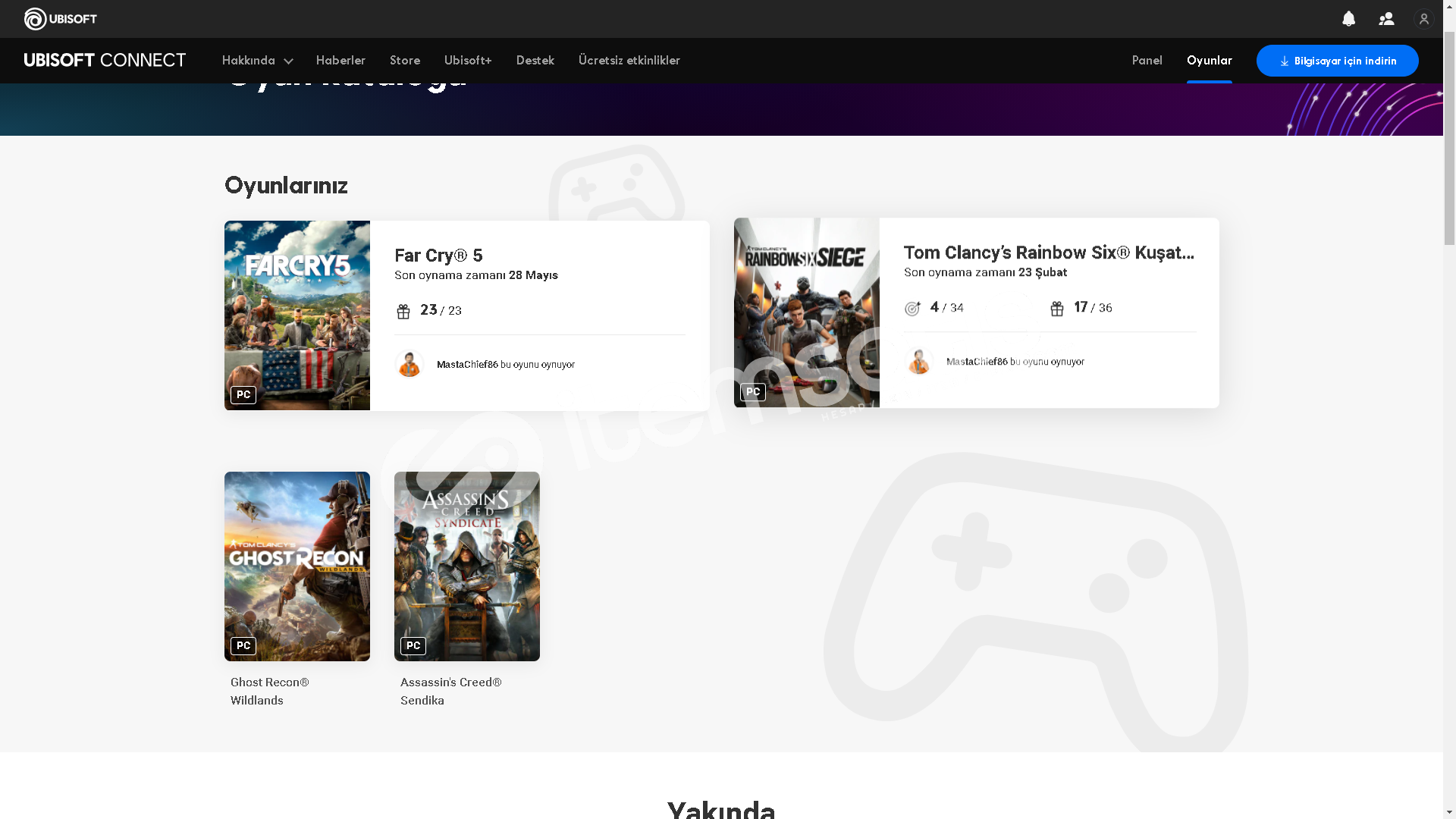This screenshot has height=819, width=1456.
Task: Open Assassin's Creed Syndicate cover
Action: (467, 566)
